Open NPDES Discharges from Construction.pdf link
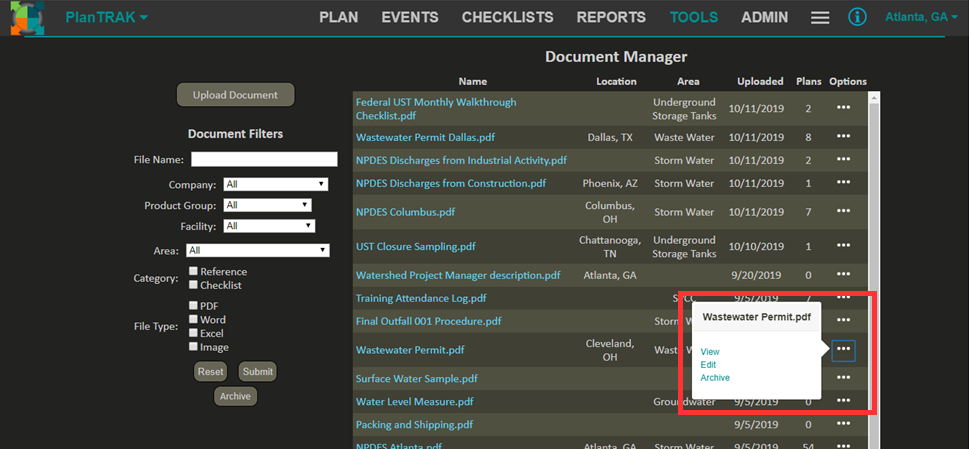Viewport: 969px width, 449px height. [x=451, y=183]
